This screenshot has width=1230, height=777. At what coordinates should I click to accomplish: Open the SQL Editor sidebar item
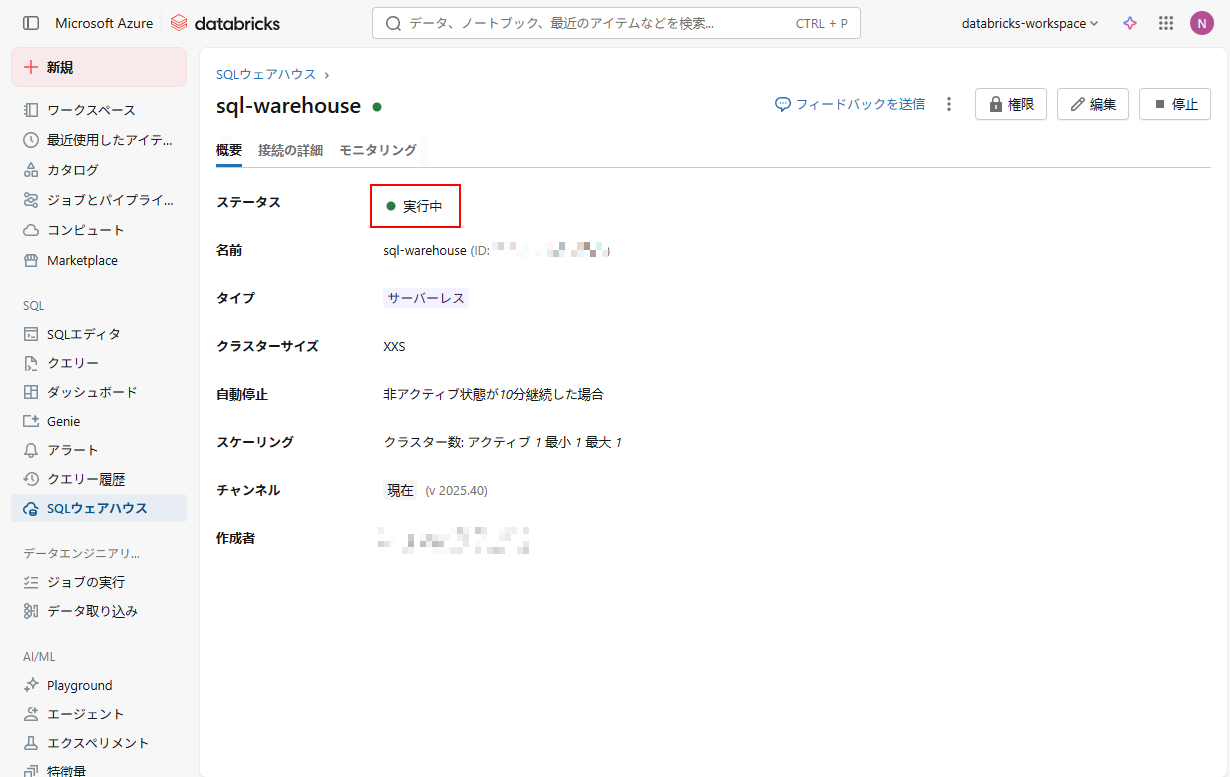(83, 334)
